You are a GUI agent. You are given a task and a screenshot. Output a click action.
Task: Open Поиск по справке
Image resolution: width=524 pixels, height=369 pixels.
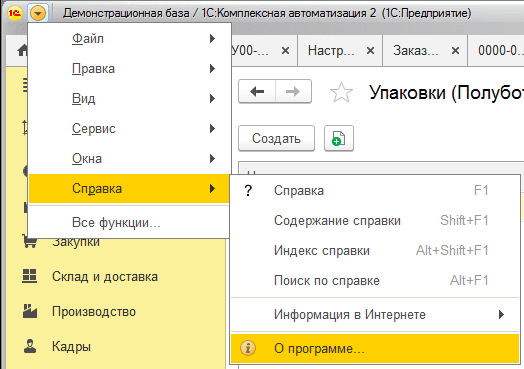click(x=375, y=280)
